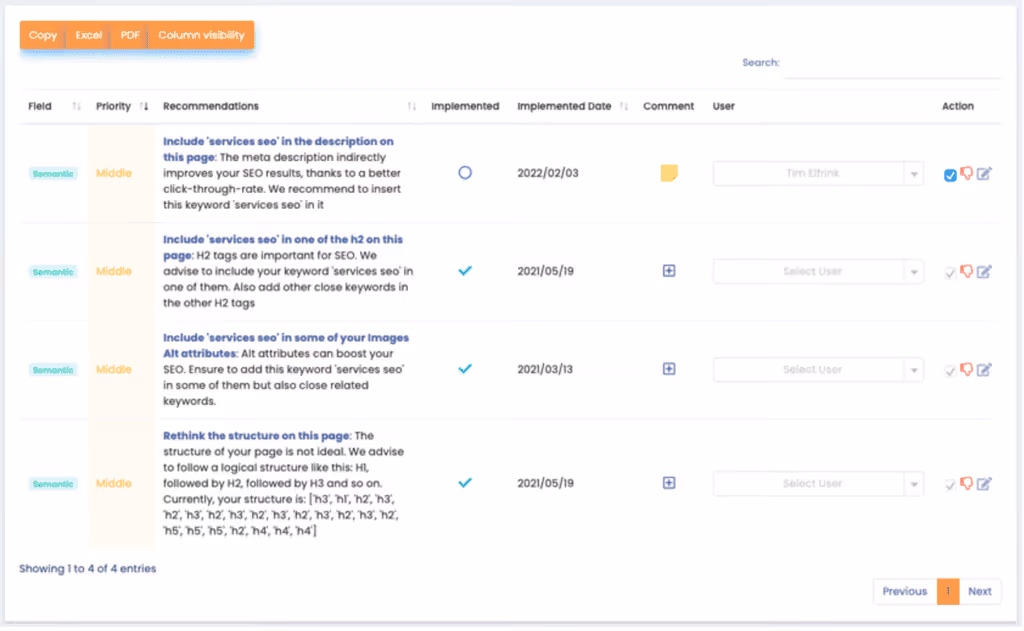The width and height of the screenshot is (1024, 631).
Task: Click the 'Showing 1 to 4 of 4 entries' text
Action: (x=88, y=569)
